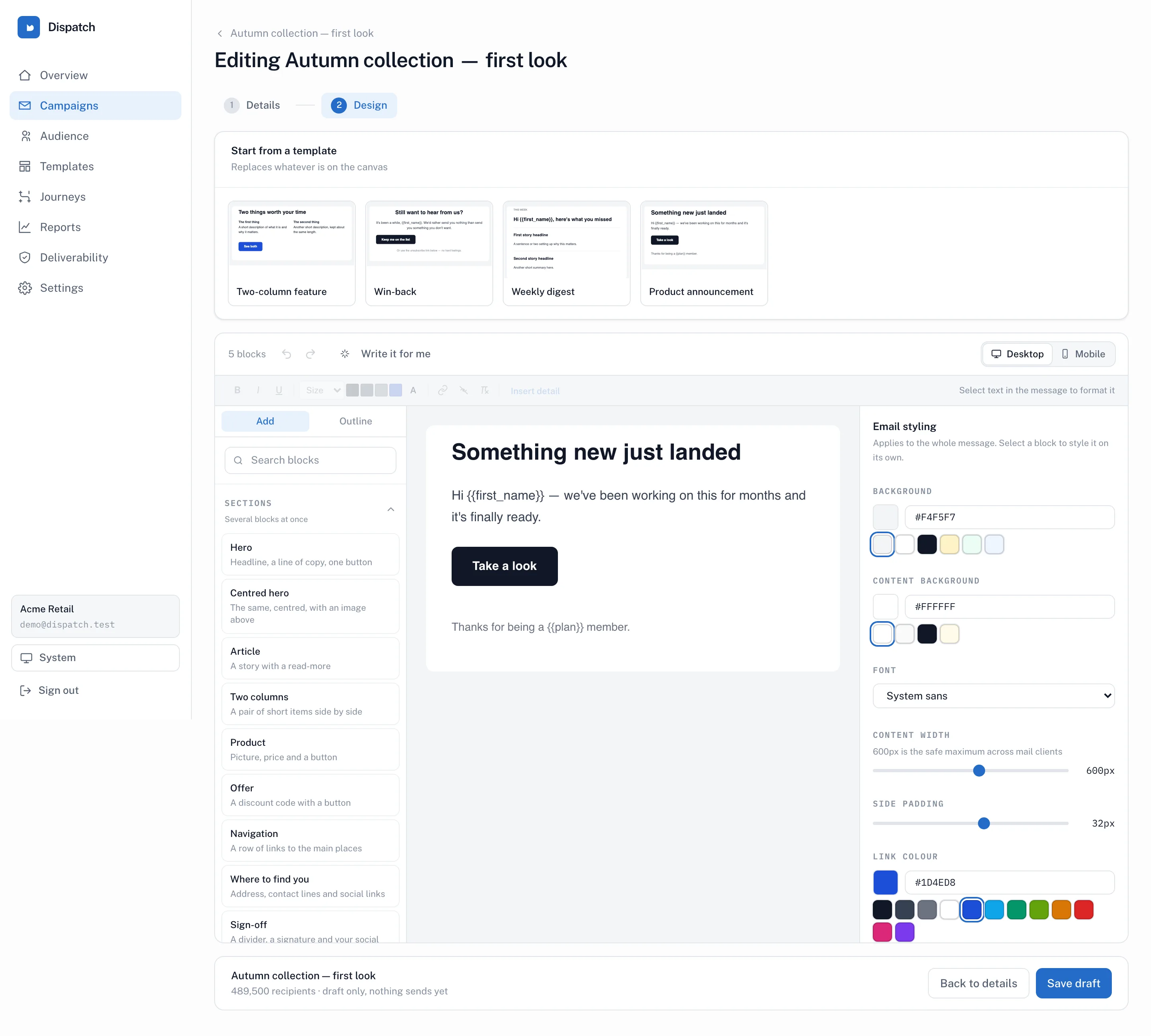Switch preview to Desktop
1151x1036 pixels.
point(1017,354)
